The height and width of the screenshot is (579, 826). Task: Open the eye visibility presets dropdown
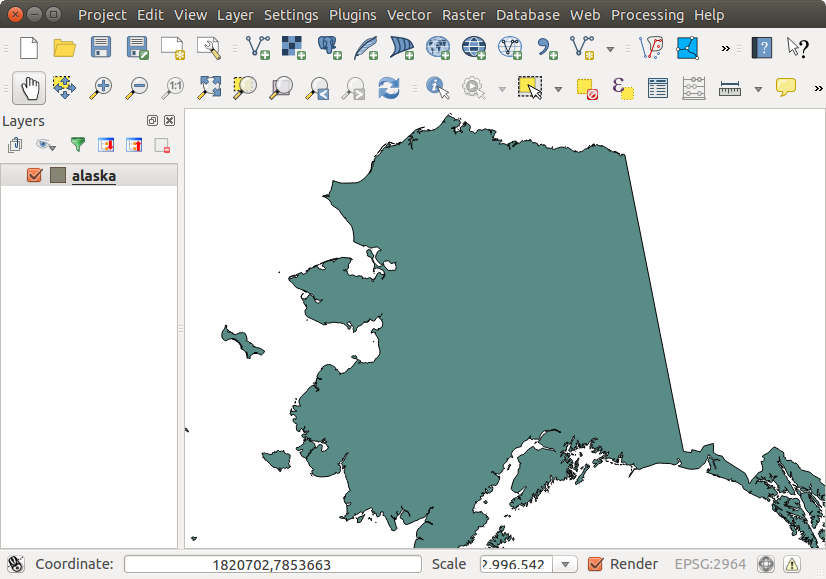tap(46, 145)
